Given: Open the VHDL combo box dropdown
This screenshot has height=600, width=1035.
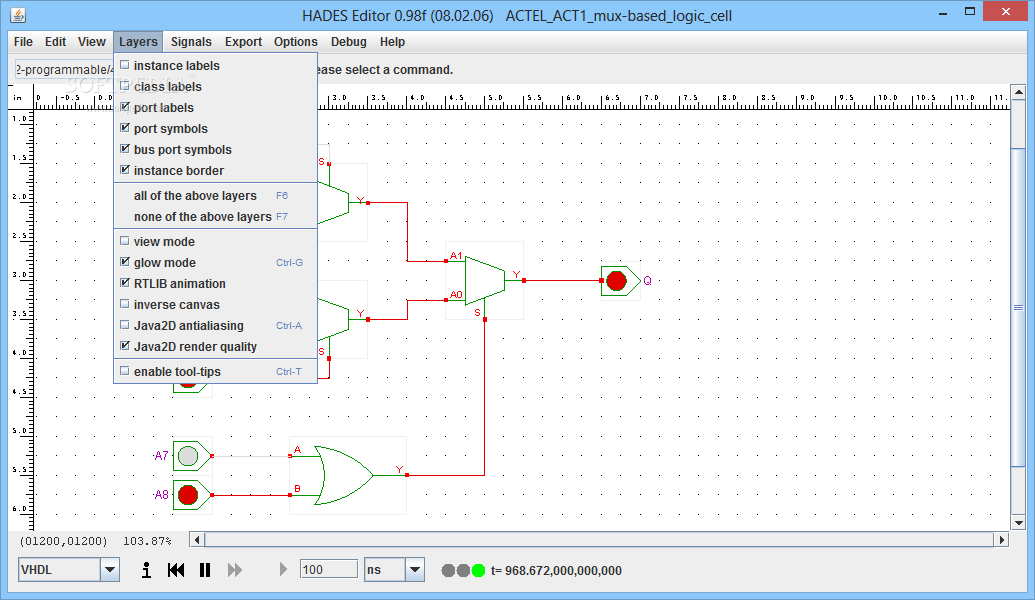Looking at the screenshot, I should pyautogui.click(x=110, y=570).
